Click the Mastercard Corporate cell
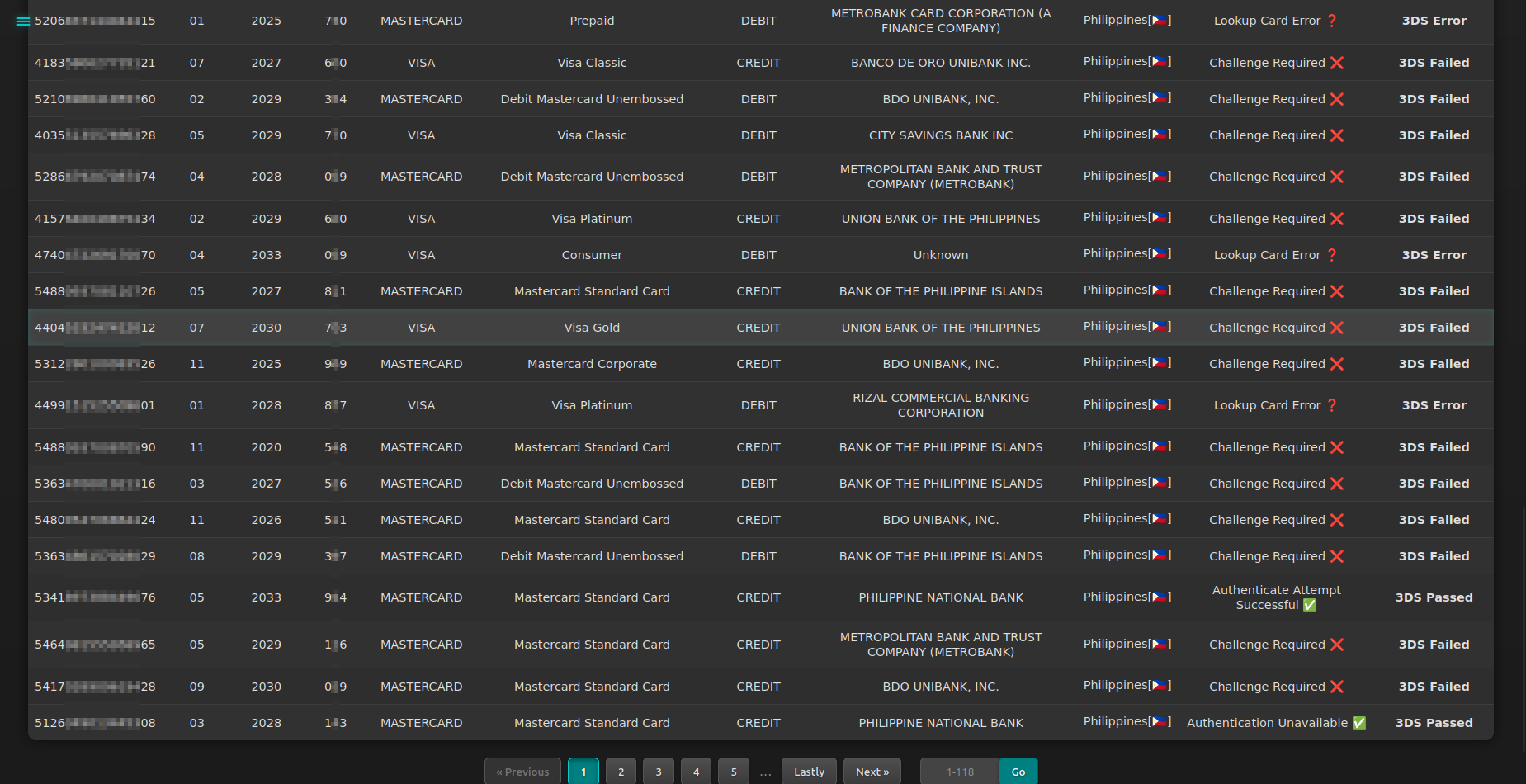This screenshot has height=784, width=1526. click(x=592, y=364)
